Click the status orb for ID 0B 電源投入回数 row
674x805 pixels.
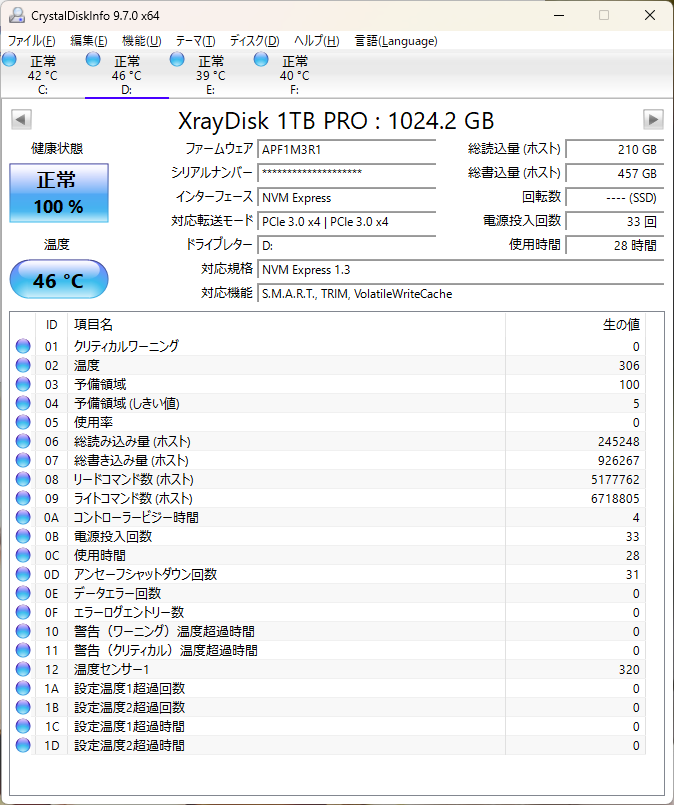click(23, 536)
